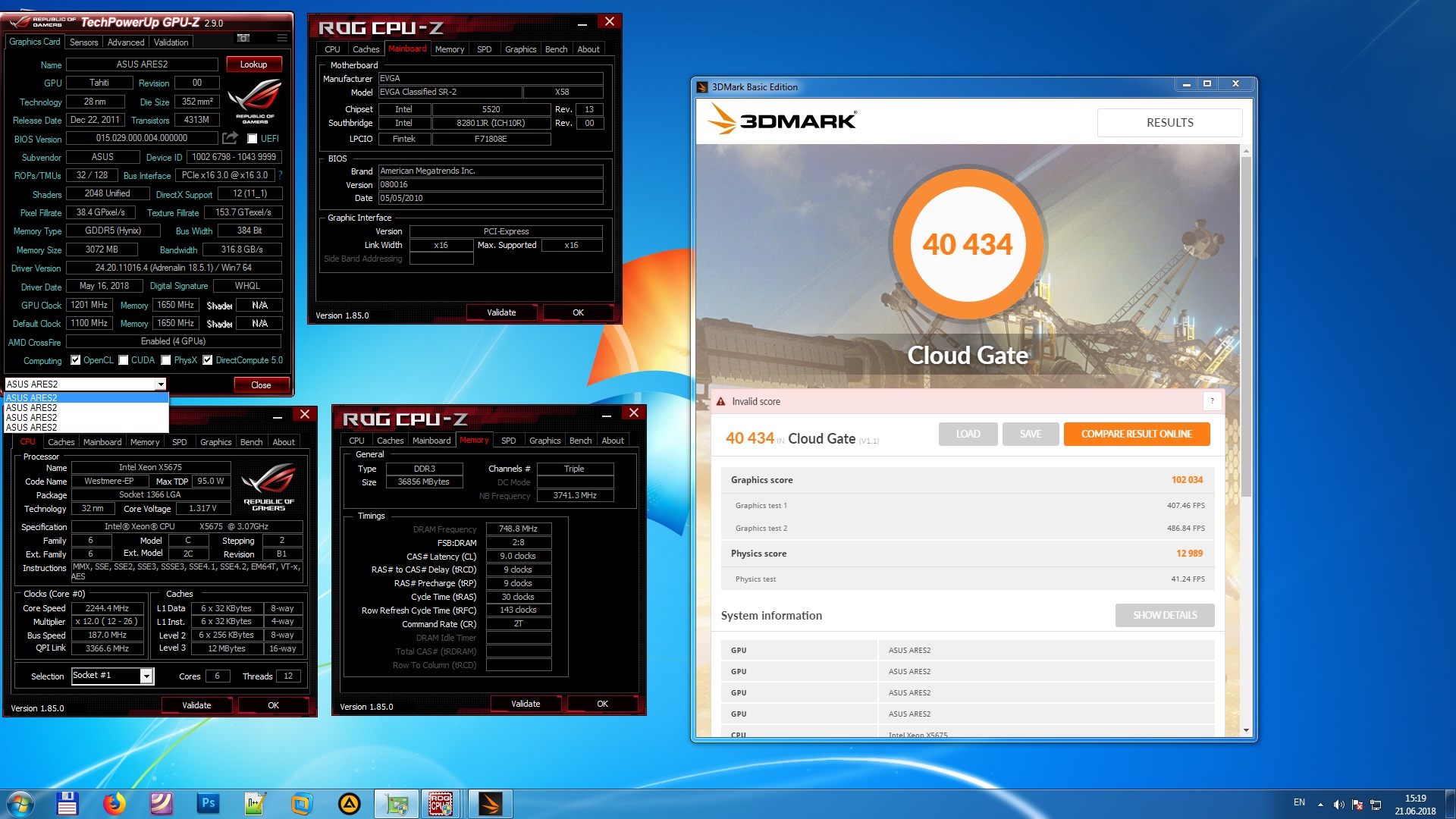The image size is (1456, 819).
Task: Toggle the DirectCompute 5.0 checkbox
Action: [x=207, y=360]
